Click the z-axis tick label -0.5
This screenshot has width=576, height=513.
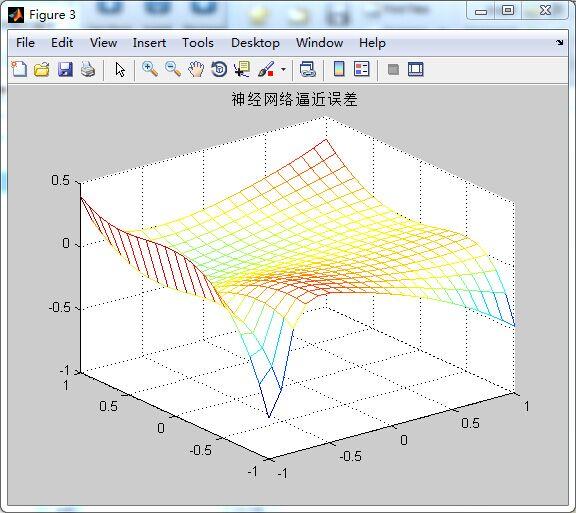point(60,307)
